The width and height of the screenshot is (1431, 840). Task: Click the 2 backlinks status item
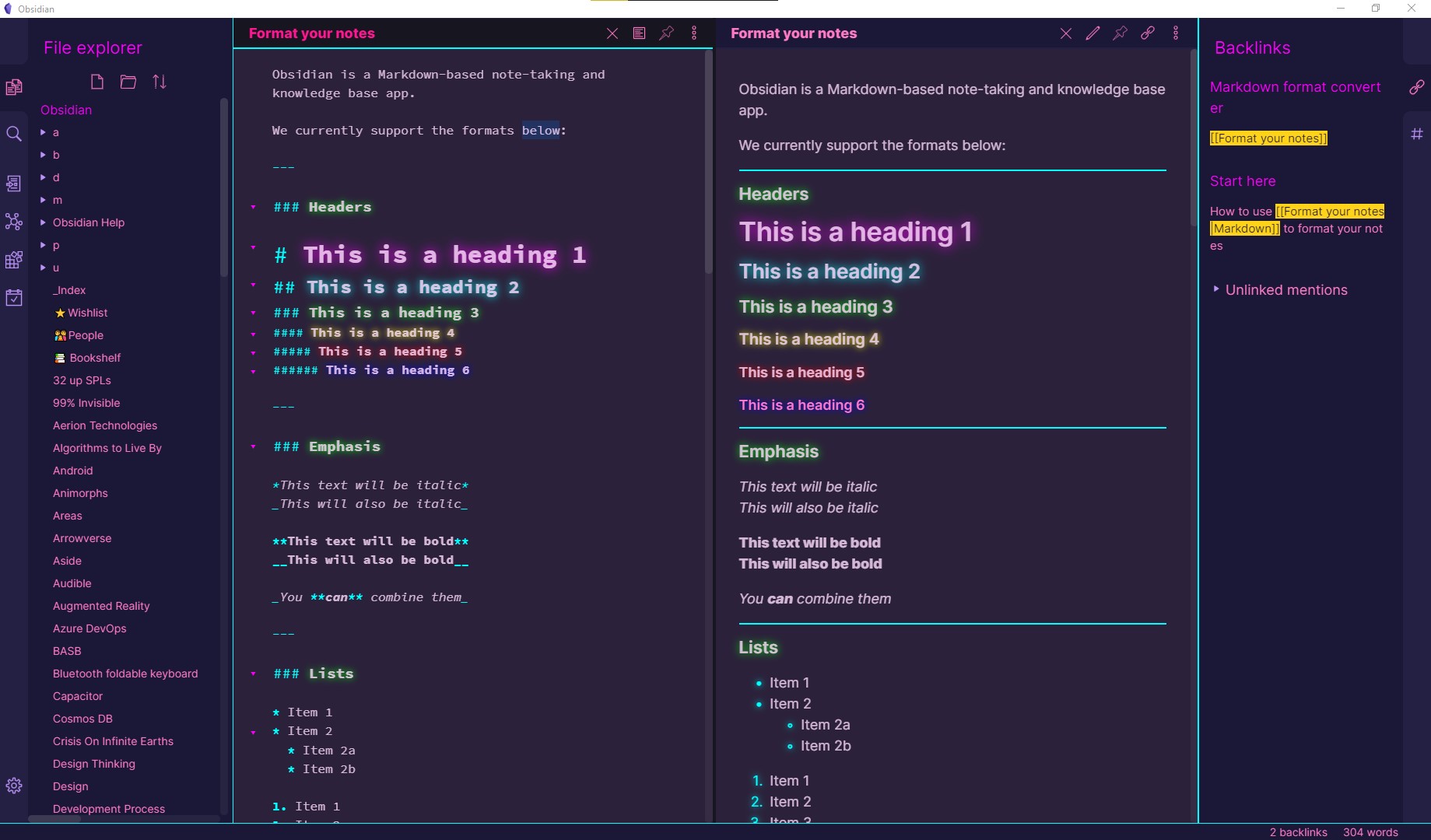click(1298, 832)
